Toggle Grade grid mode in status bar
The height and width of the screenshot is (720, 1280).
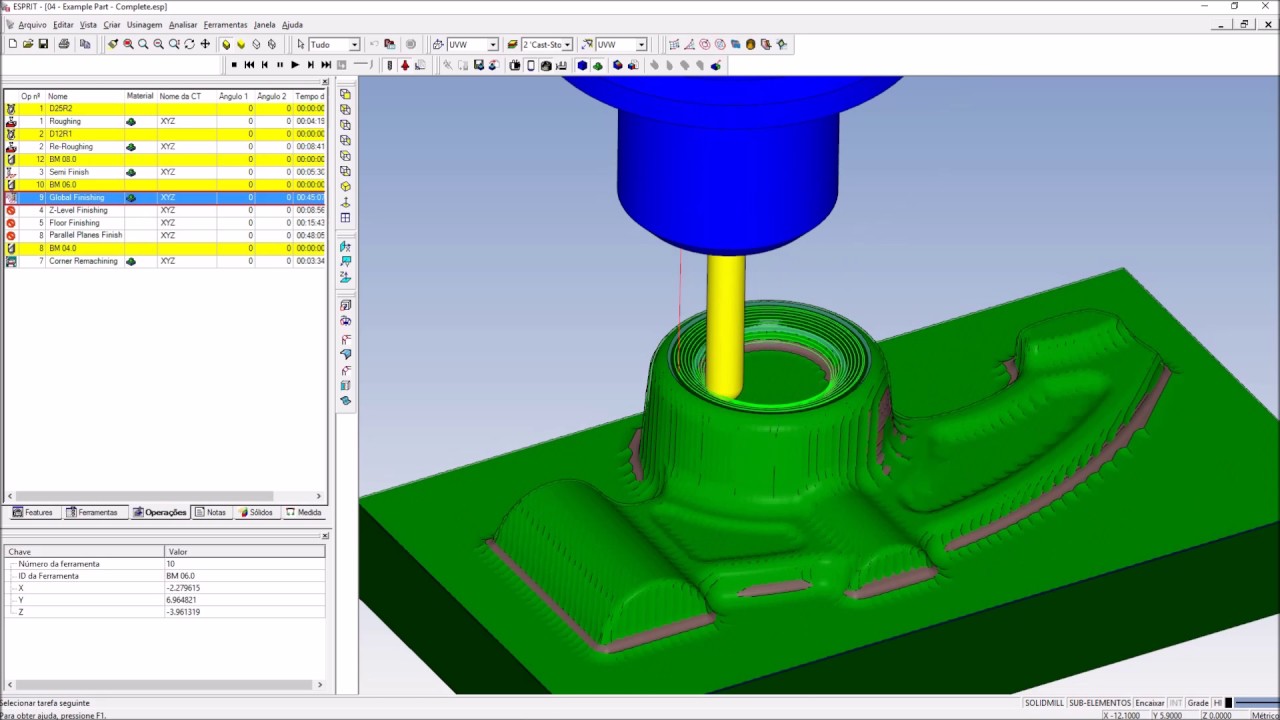pyautogui.click(x=1198, y=703)
